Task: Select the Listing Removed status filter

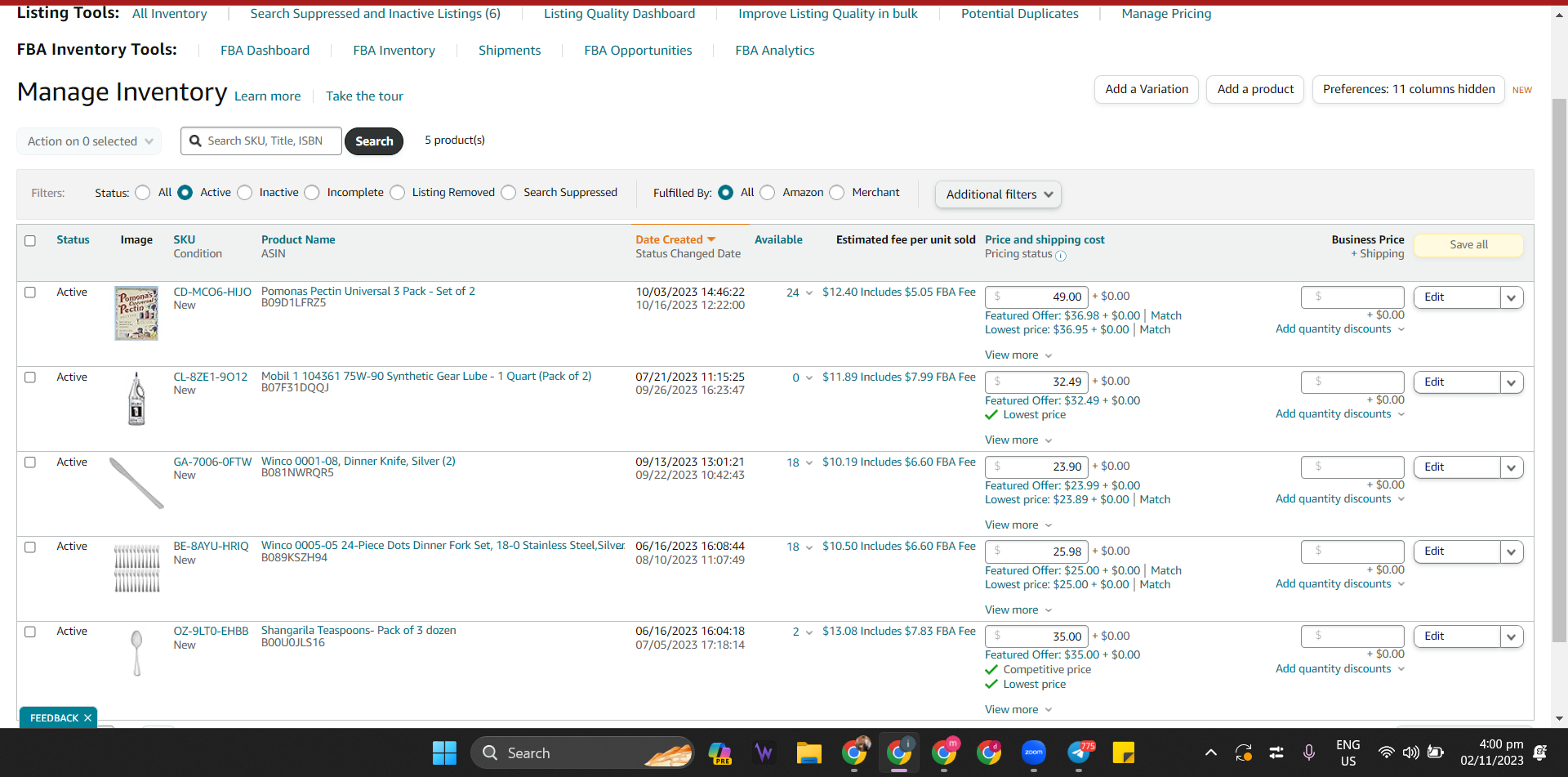Action: pyautogui.click(x=398, y=193)
